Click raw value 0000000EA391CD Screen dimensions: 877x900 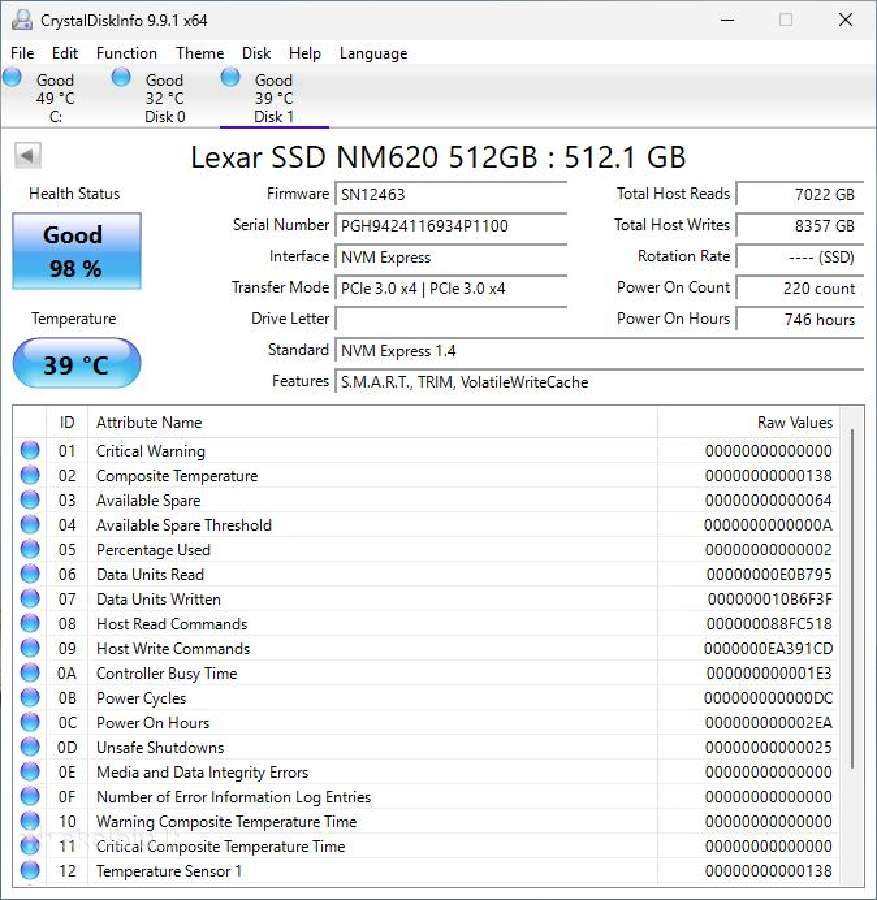click(x=768, y=648)
